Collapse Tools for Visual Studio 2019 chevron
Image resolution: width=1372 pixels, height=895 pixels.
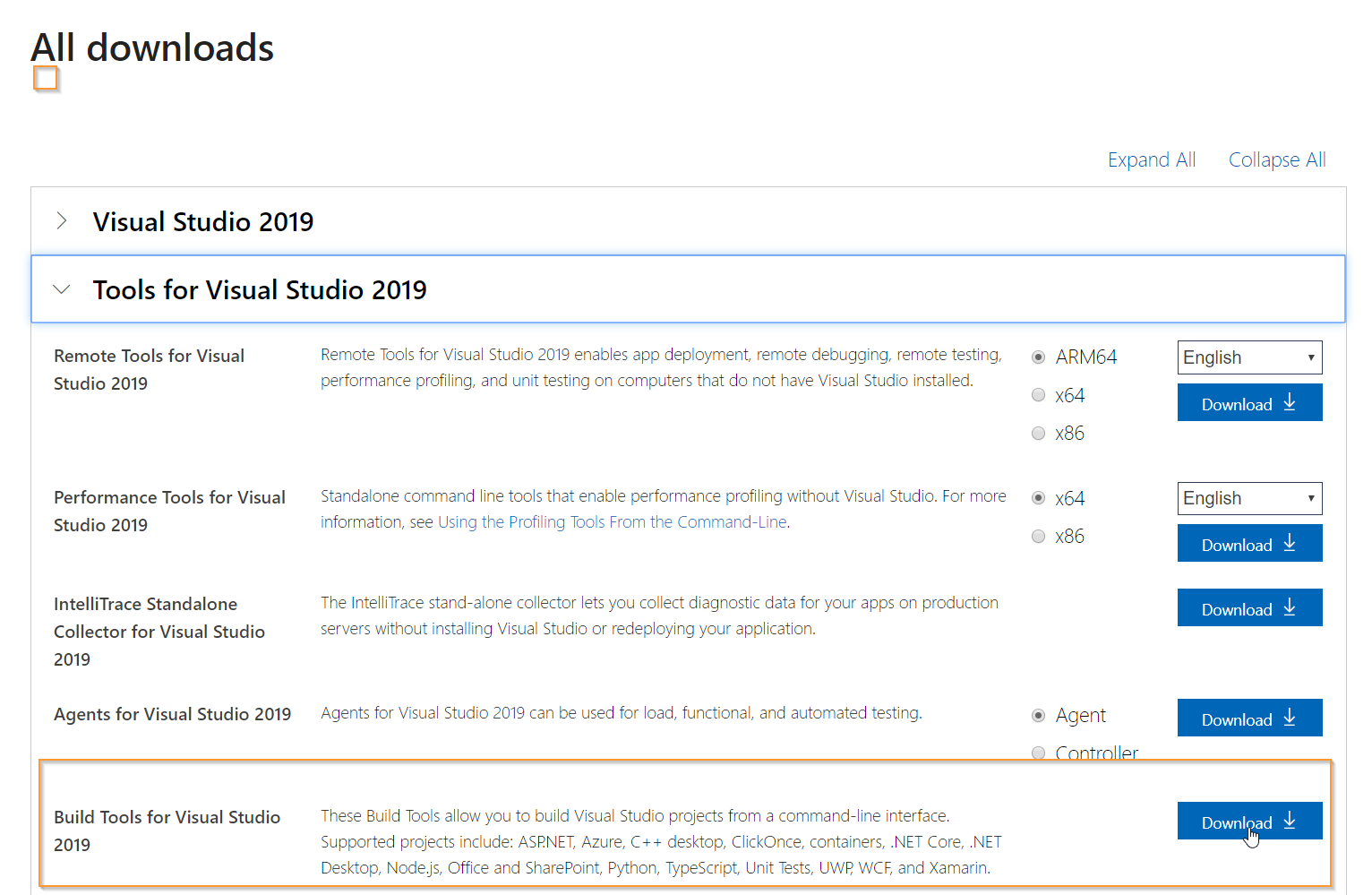[x=62, y=289]
